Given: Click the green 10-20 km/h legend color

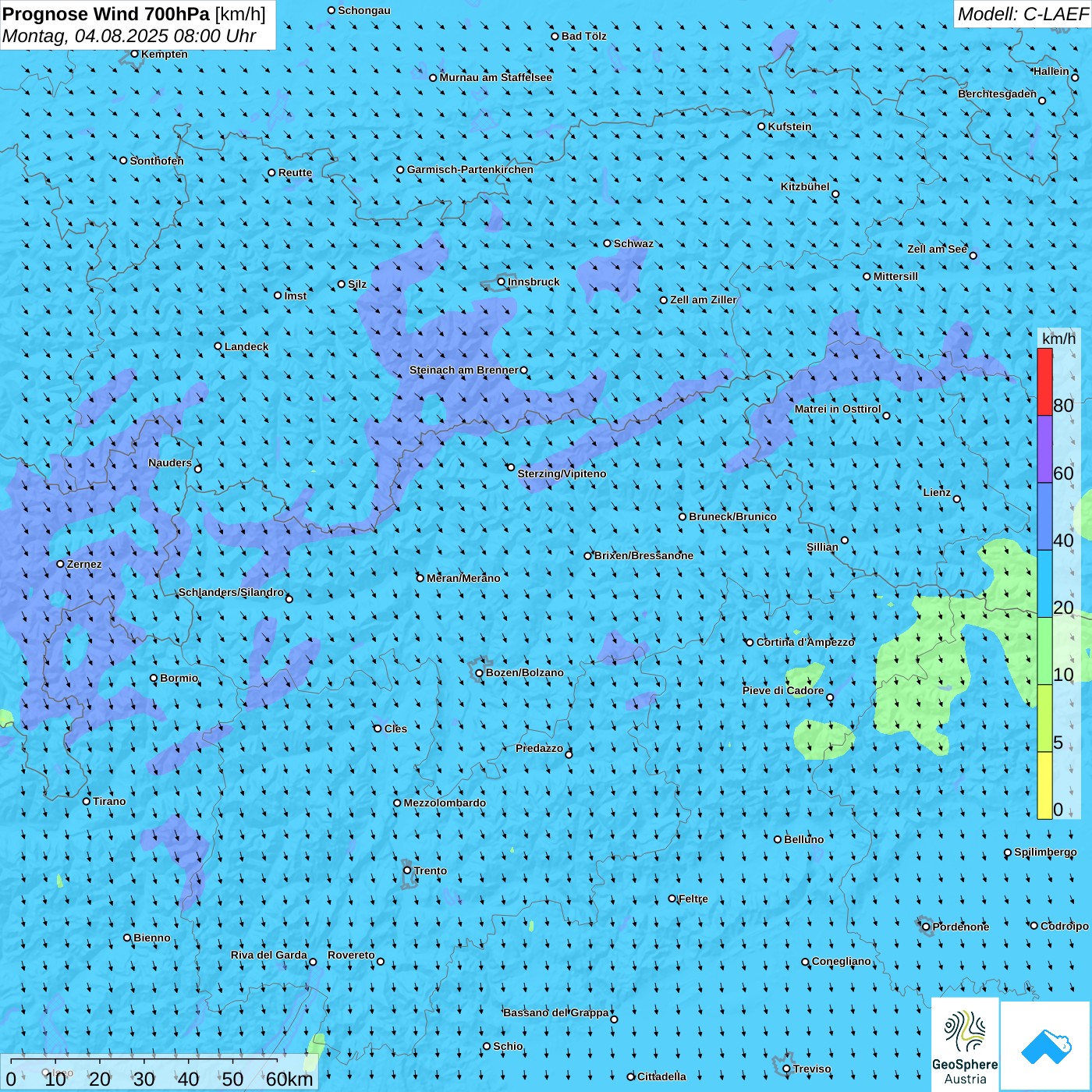Looking at the screenshot, I should [x=1044, y=651].
